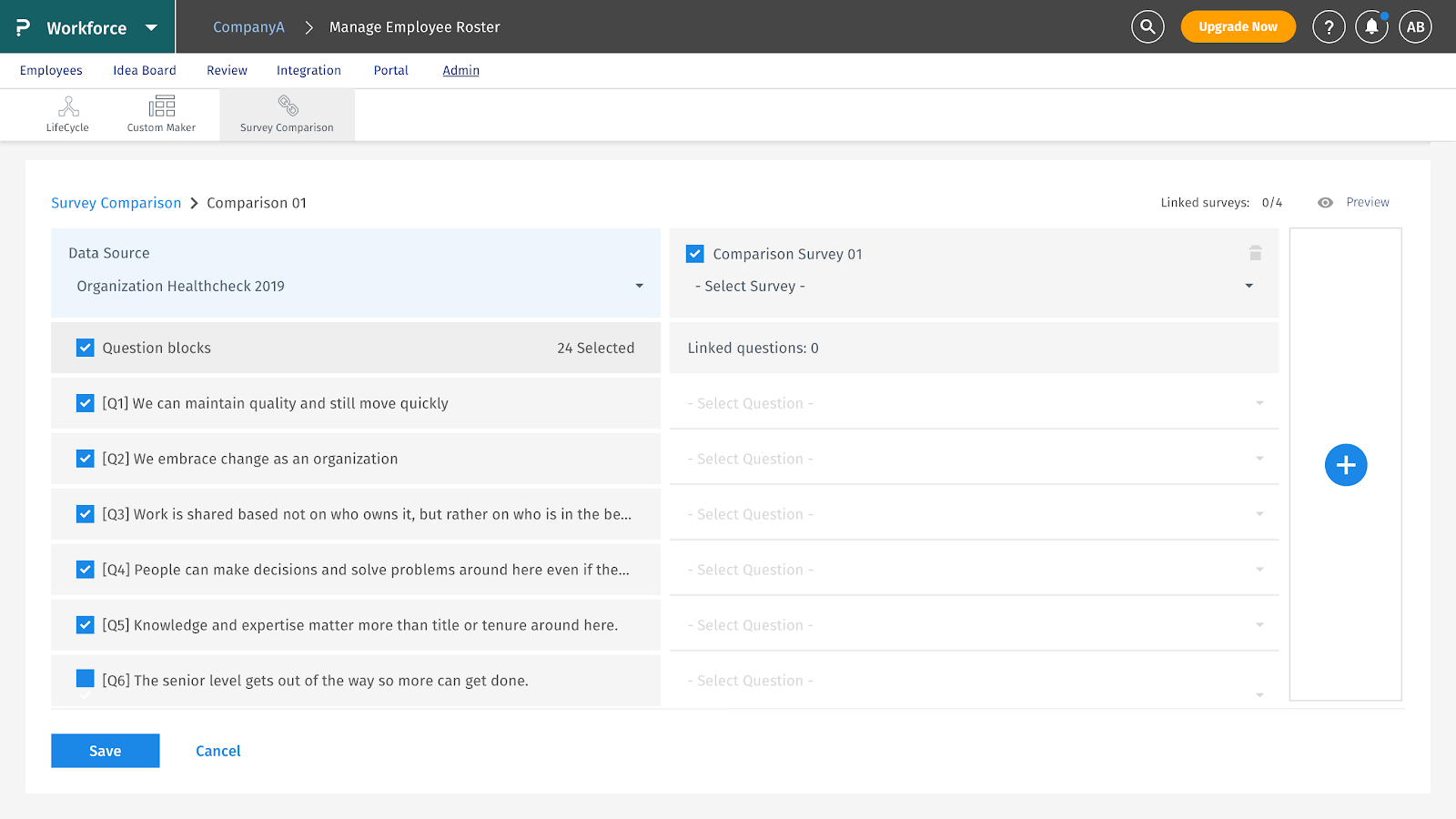The height and width of the screenshot is (819, 1456).
Task: Click the Upgrade Now button
Action: pyautogui.click(x=1238, y=27)
